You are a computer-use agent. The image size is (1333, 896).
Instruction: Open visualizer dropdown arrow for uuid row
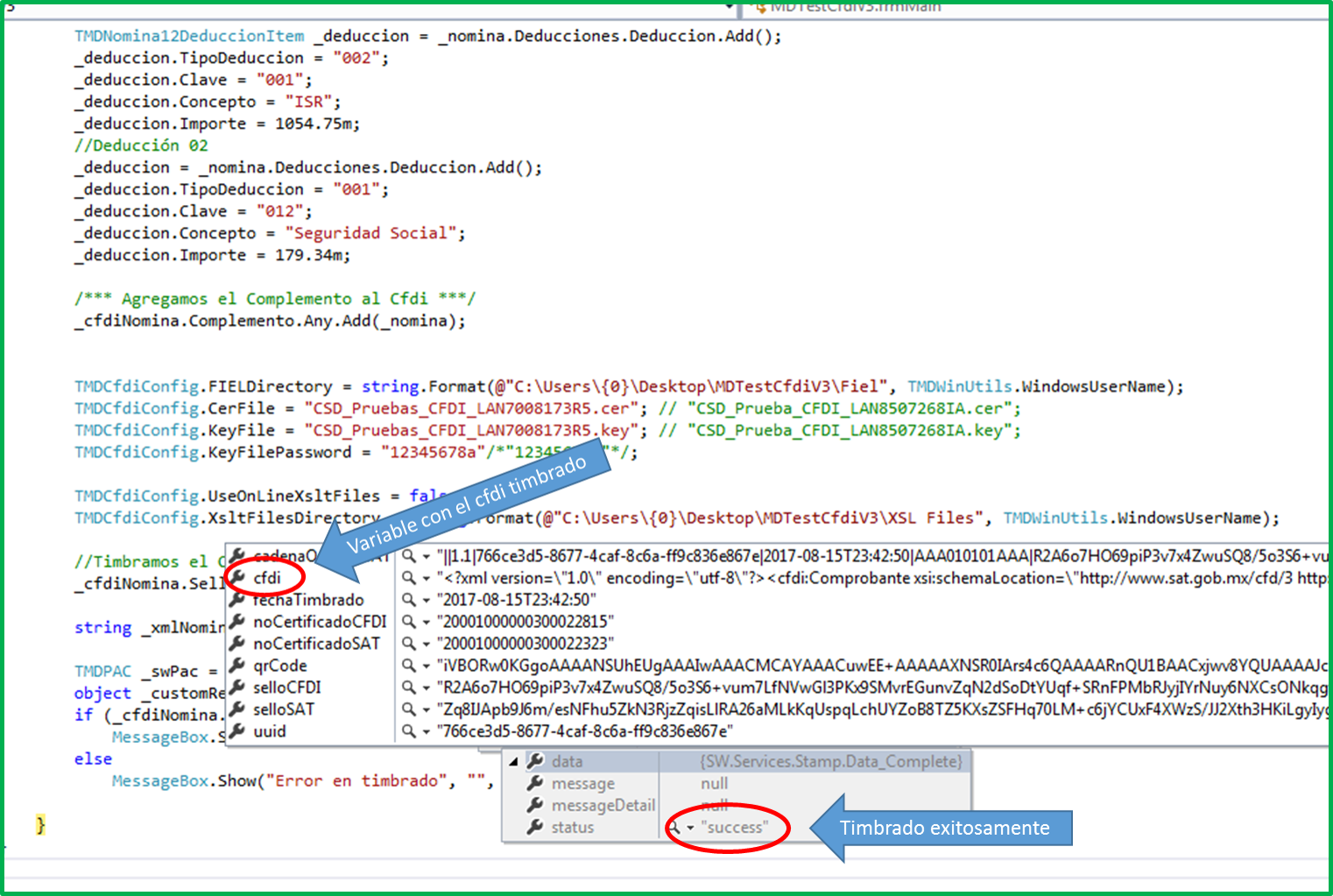pyautogui.click(x=427, y=732)
